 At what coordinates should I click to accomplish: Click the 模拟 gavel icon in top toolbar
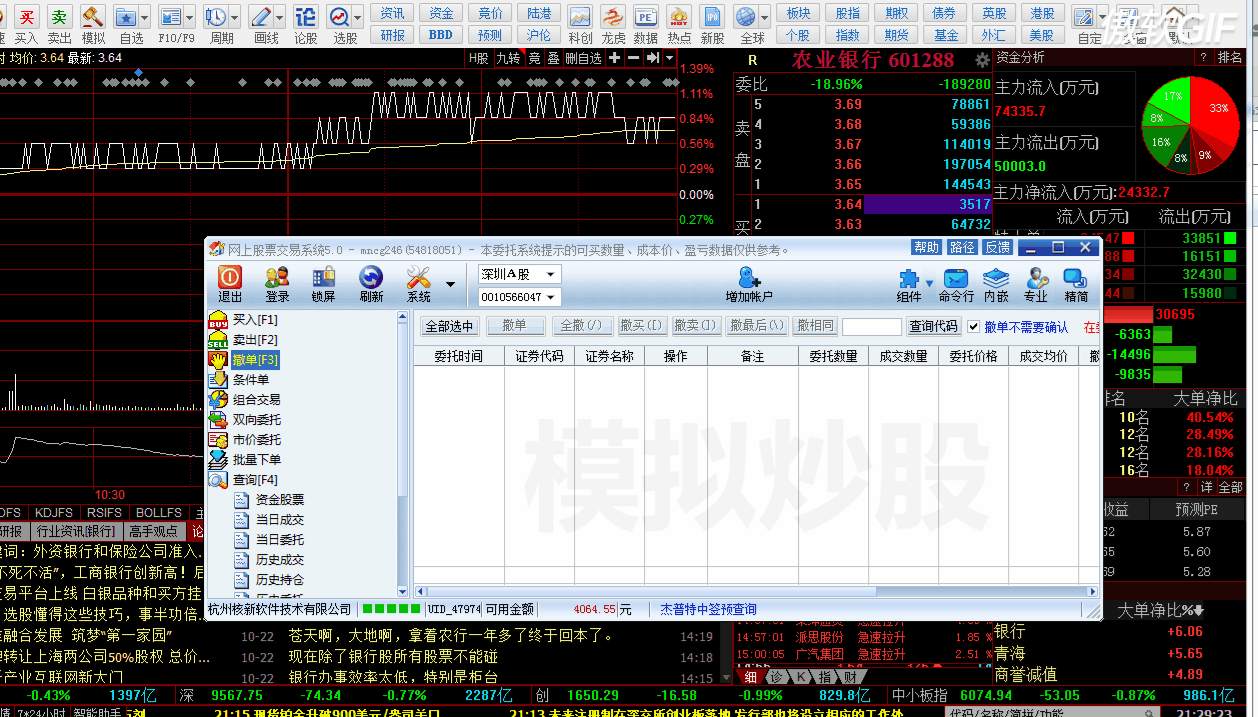(x=93, y=17)
